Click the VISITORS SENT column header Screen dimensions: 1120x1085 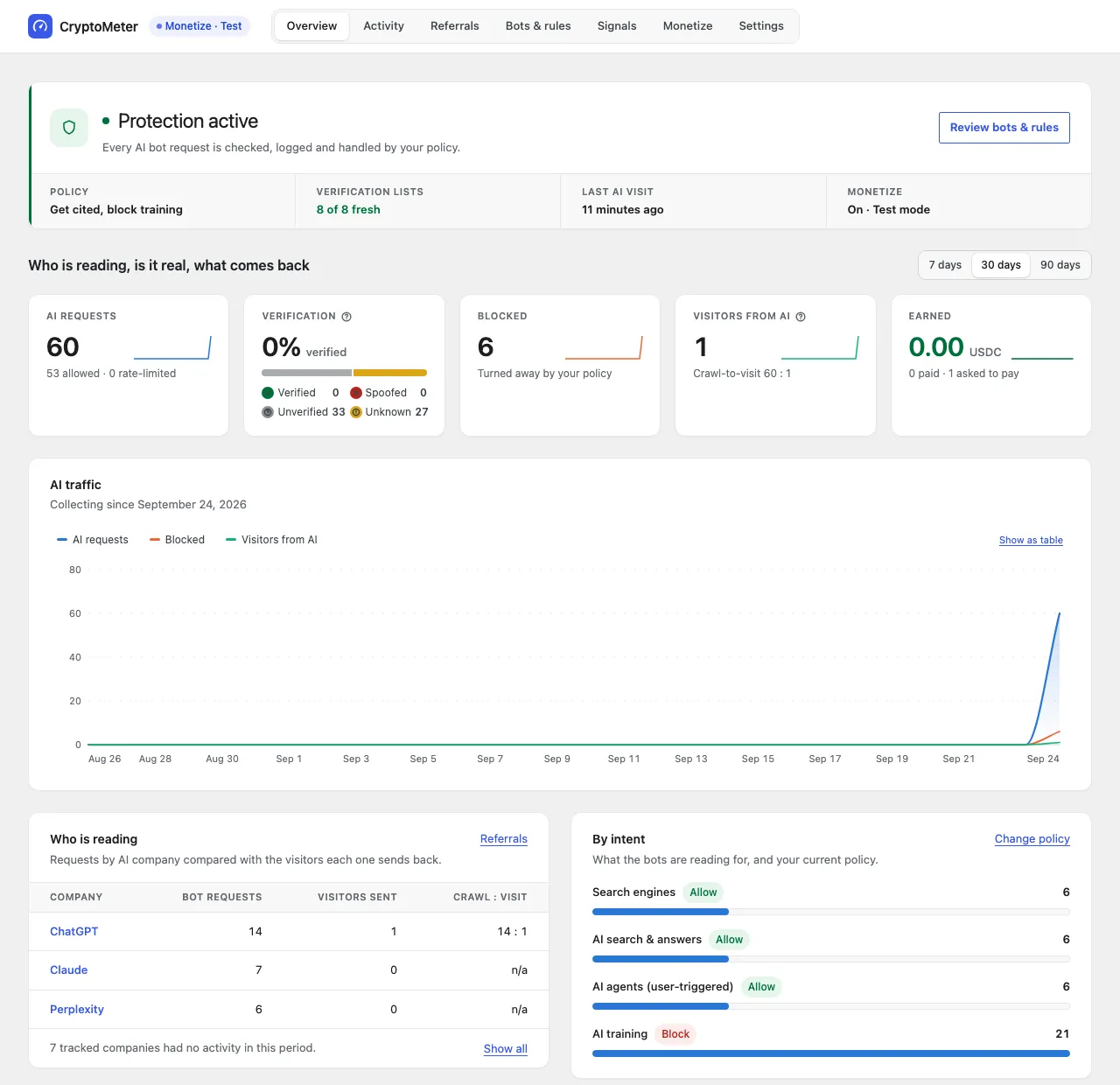pos(357,897)
